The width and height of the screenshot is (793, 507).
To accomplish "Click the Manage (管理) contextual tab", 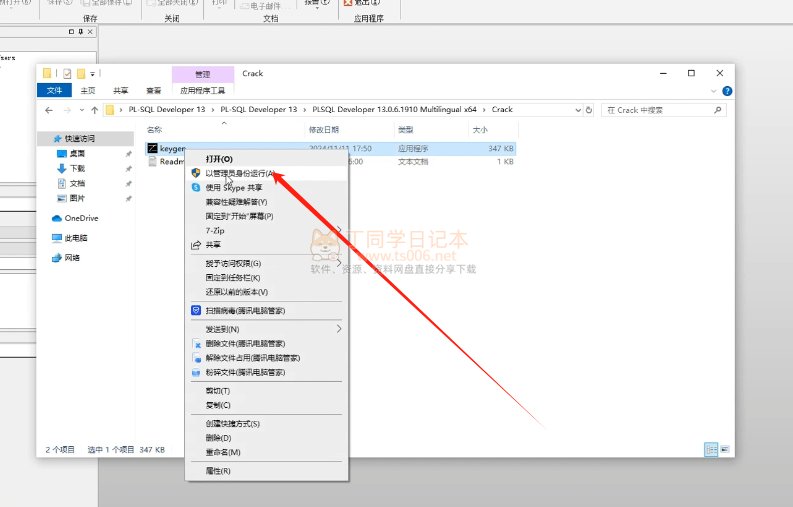I will tap(203, 74).
